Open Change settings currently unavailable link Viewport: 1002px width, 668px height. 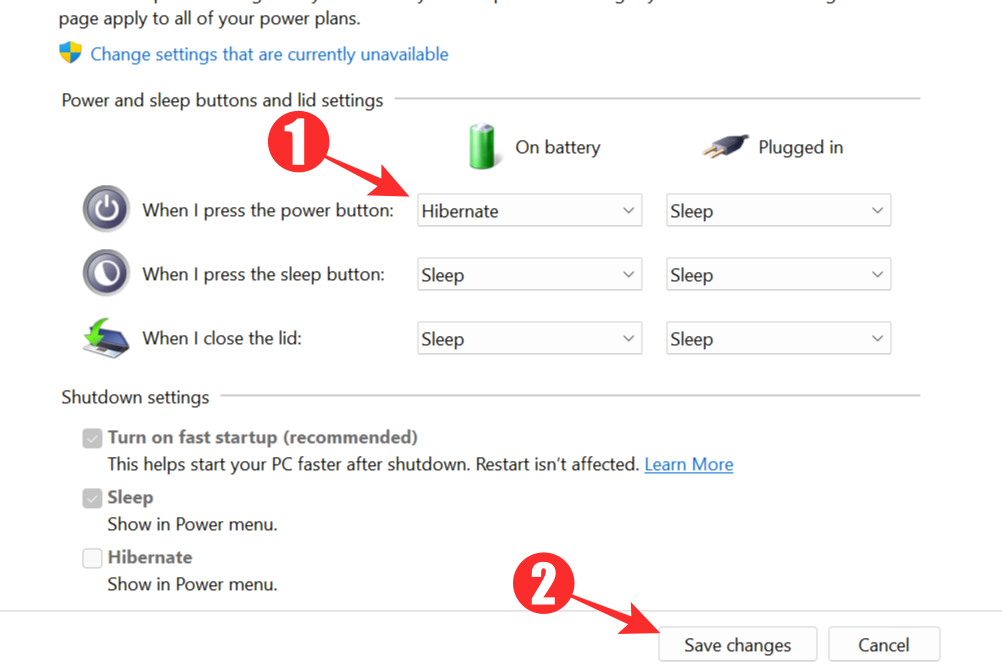pyautogui.click(x=269, y=54)
